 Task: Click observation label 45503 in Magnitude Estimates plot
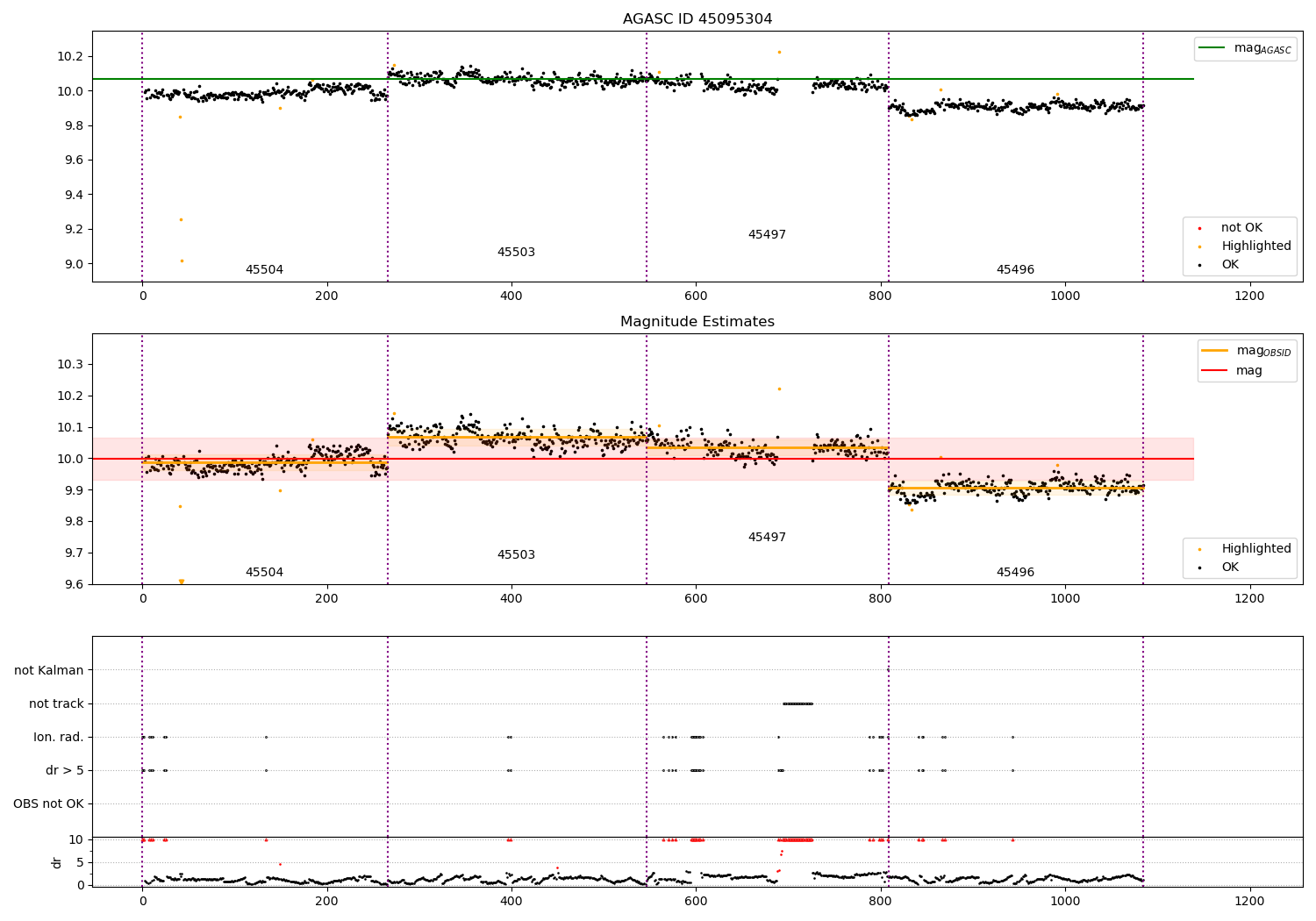coord(516,555)
